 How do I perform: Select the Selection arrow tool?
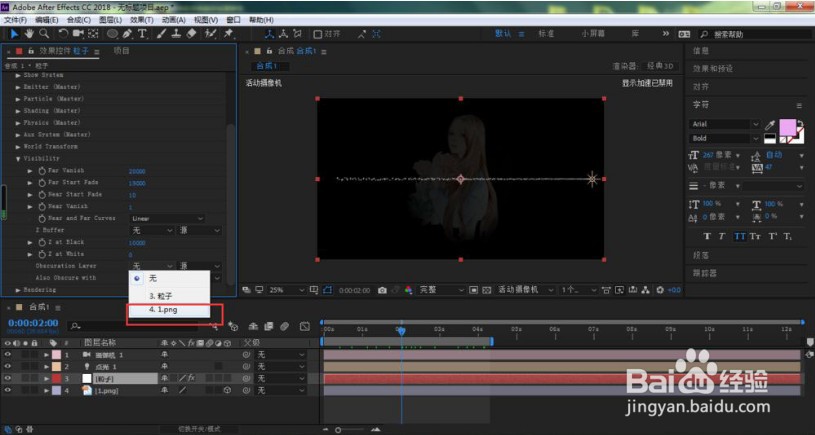(15, 33)
